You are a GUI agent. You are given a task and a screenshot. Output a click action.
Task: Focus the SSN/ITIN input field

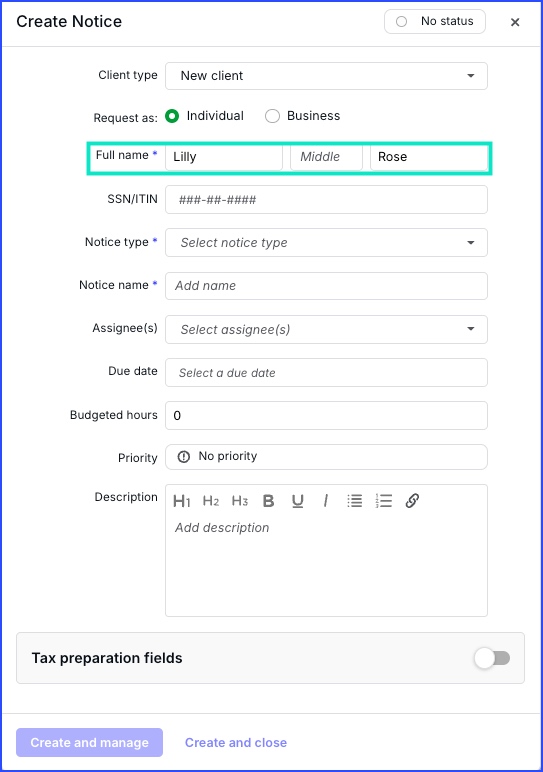[326, 199]
